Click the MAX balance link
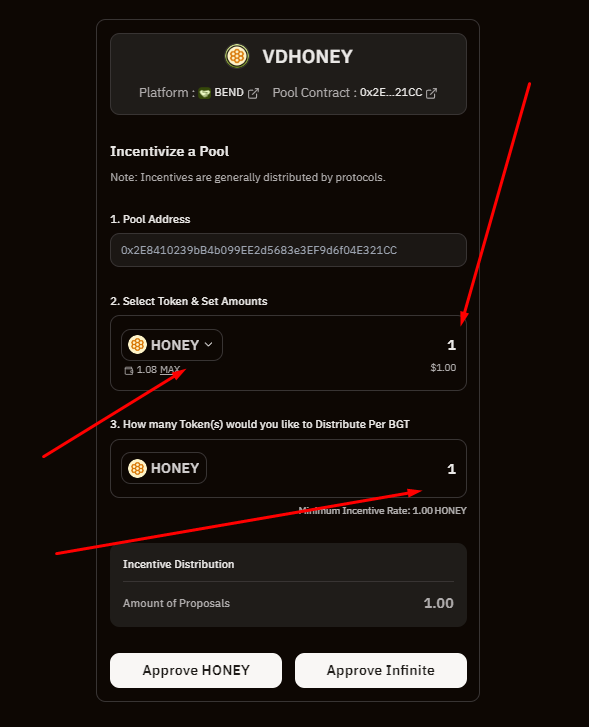The height and width of the screenshot is (727, 589). coord(170,370)
